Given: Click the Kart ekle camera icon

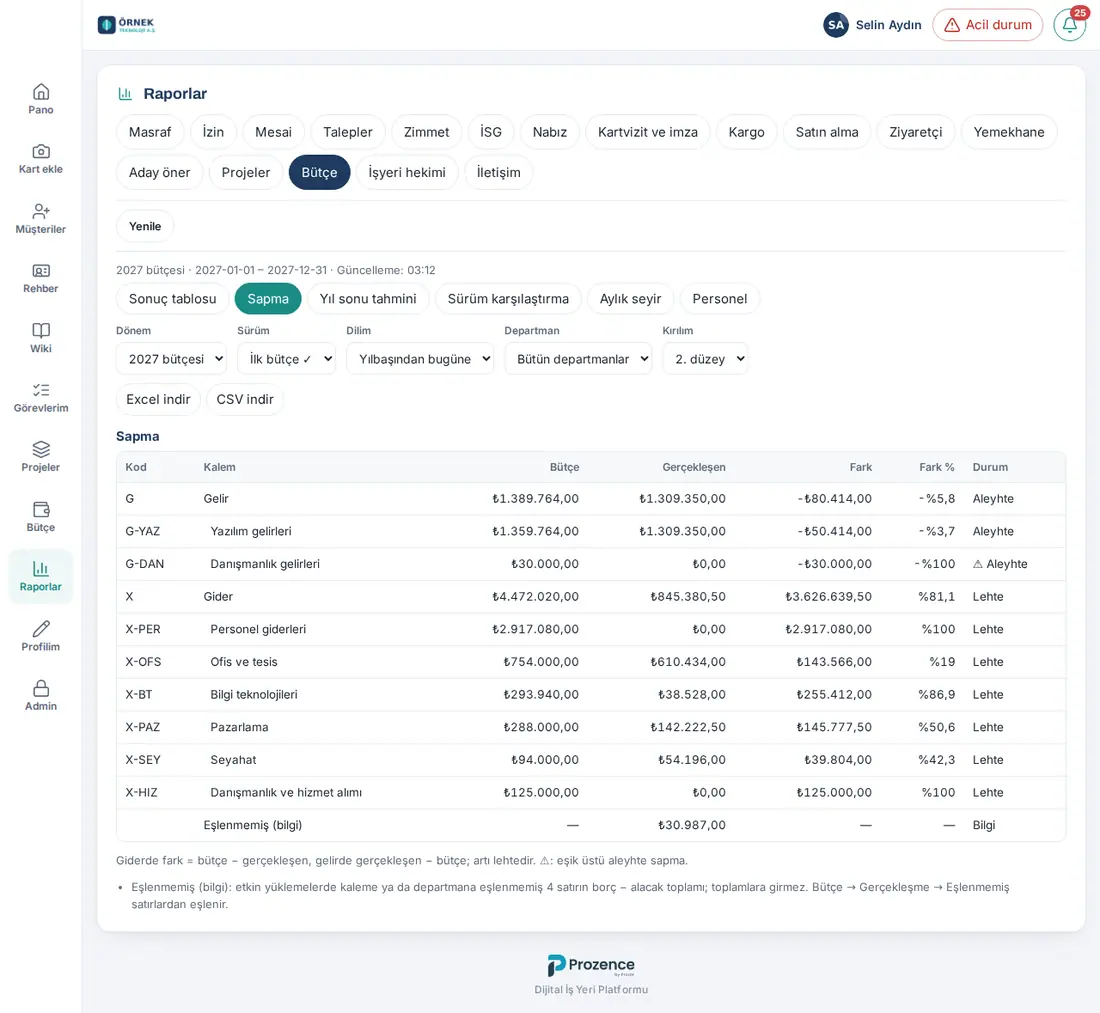Looking at the screenshot, I should pos(41,152).
